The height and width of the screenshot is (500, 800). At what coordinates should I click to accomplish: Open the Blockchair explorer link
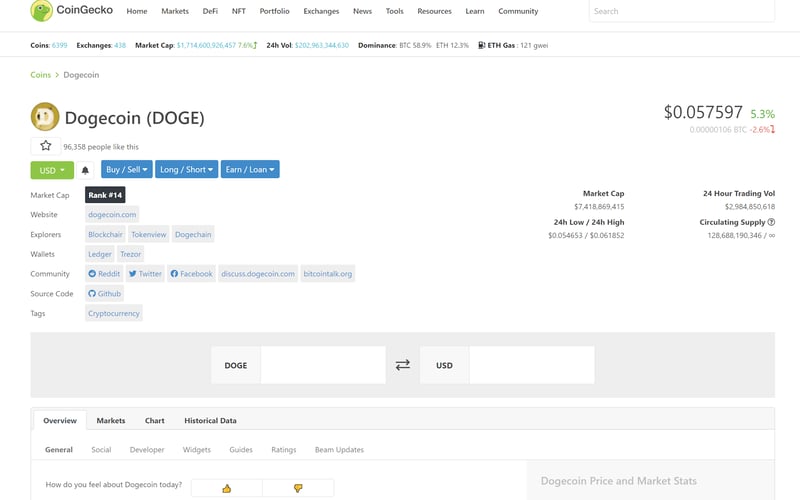tap(105, 235)
